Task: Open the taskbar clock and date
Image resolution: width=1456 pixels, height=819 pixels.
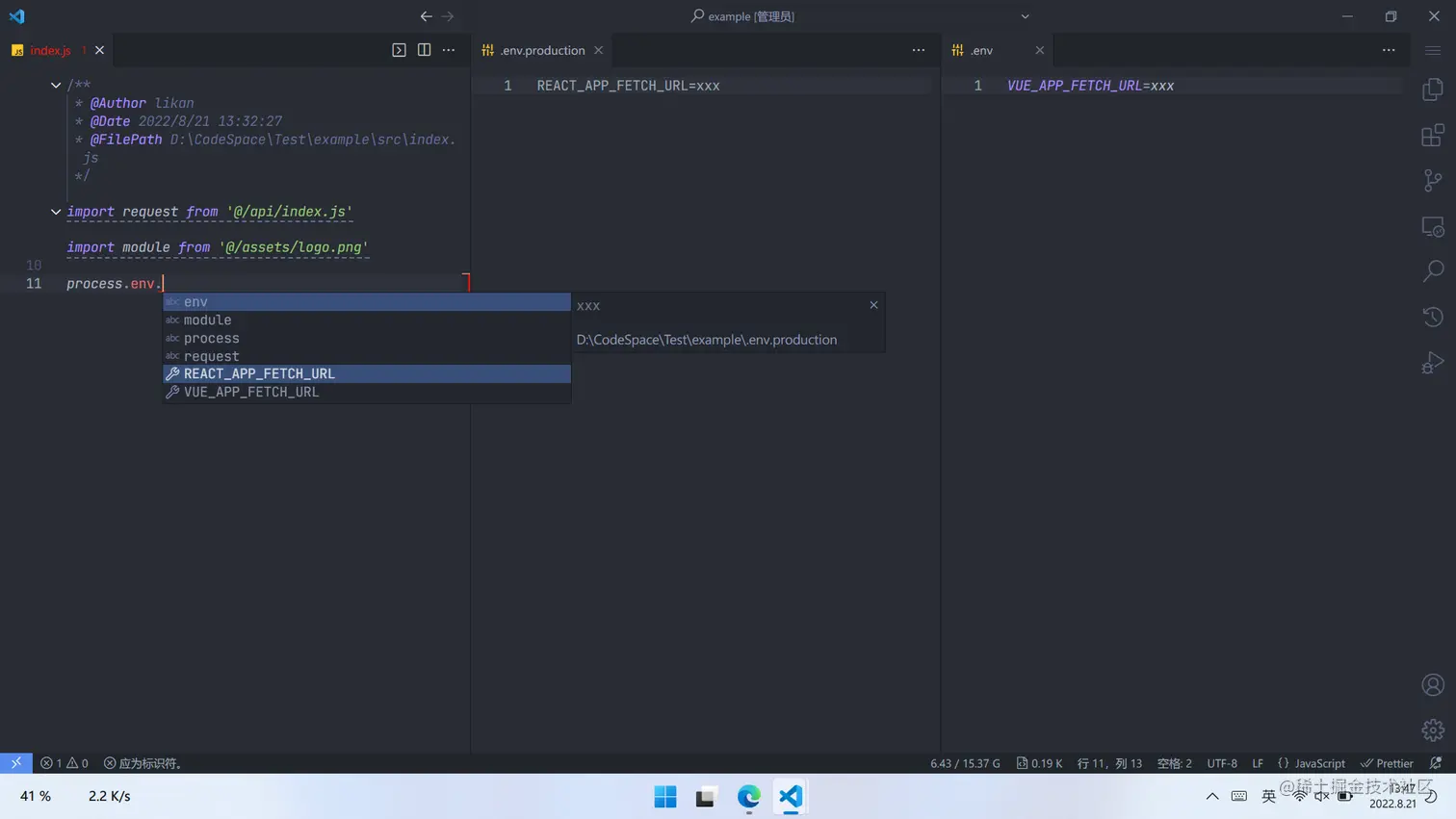Action: [x=1393, y=796]
